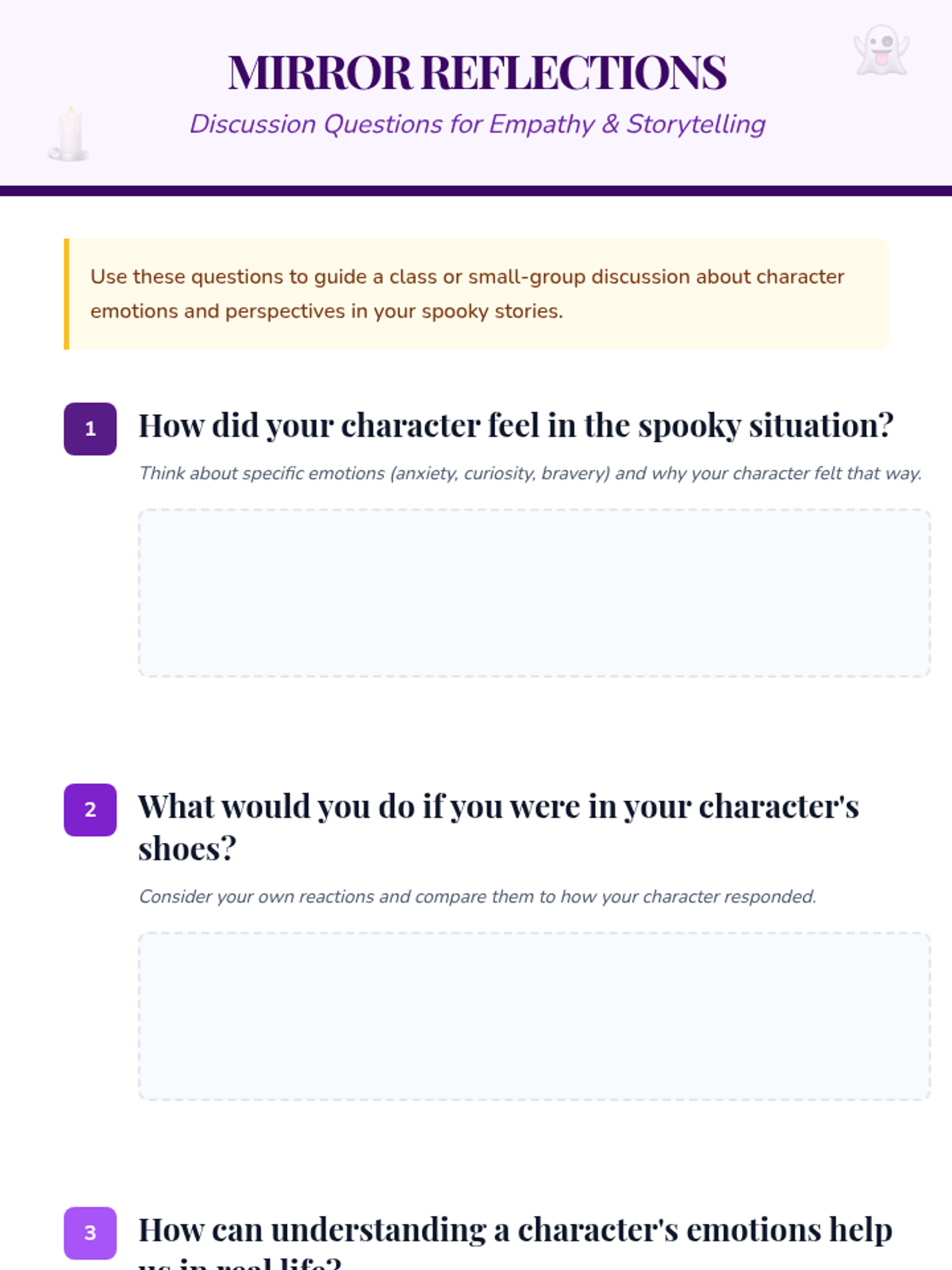Click the word "shoes?" in question two
The height and width of the screenshot is (1270, 952).
187,849
